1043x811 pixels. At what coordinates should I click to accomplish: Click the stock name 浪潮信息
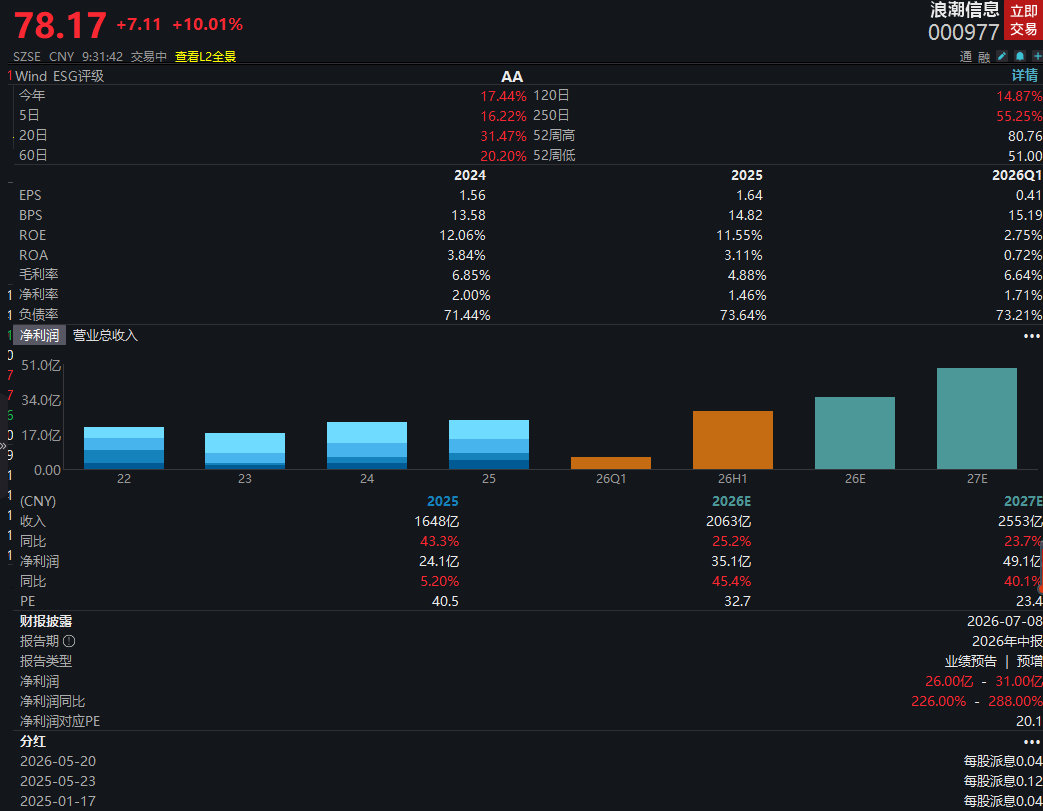[964, 10]
